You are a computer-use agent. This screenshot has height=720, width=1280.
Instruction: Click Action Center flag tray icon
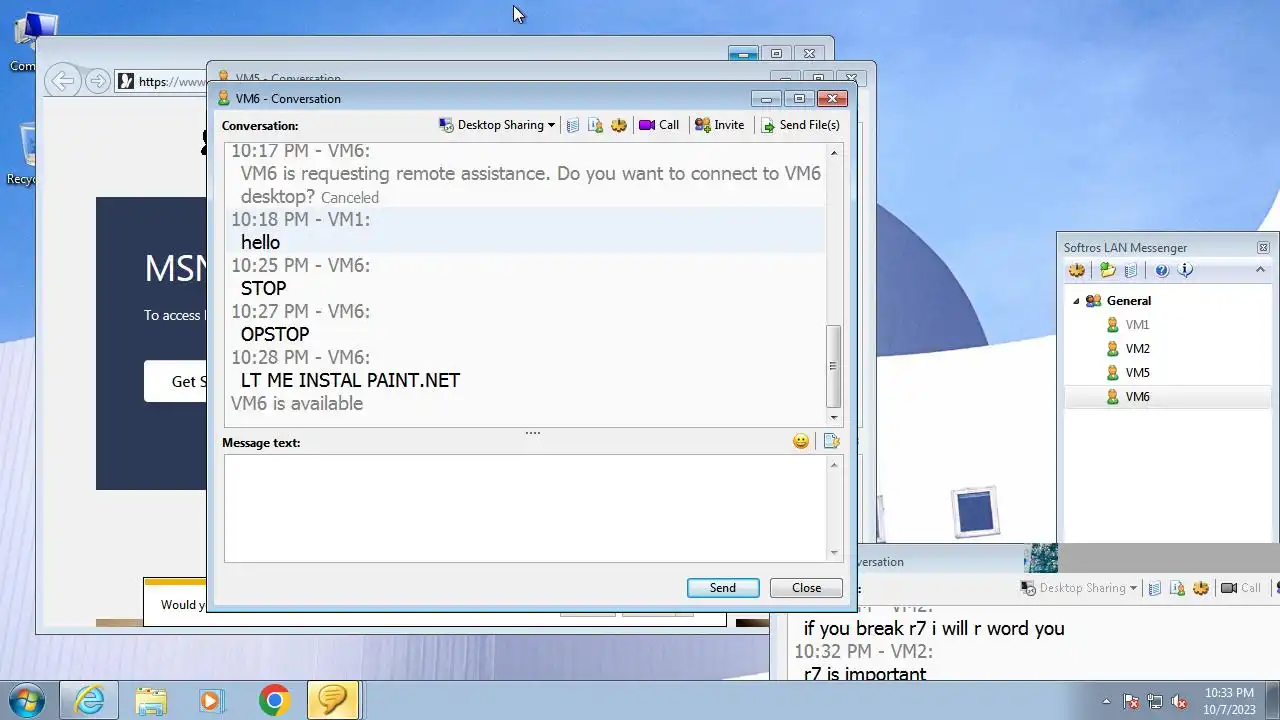tap(1131, 701)
